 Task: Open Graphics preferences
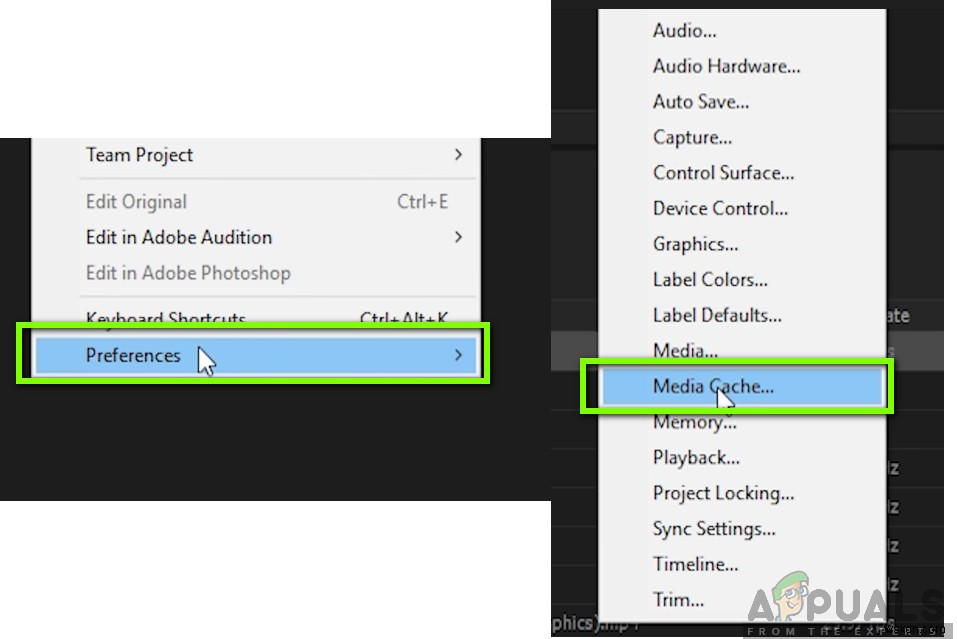pyautogui.click(x=695, y=244)
